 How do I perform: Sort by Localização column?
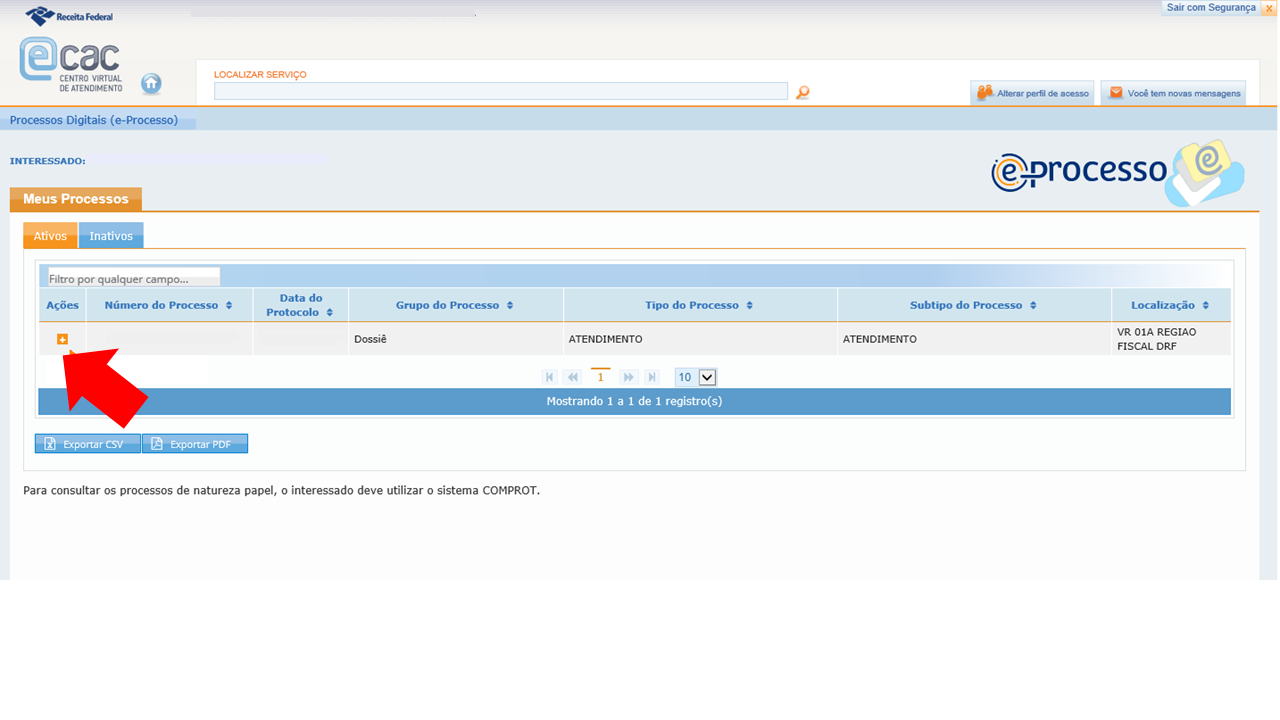1170,305
